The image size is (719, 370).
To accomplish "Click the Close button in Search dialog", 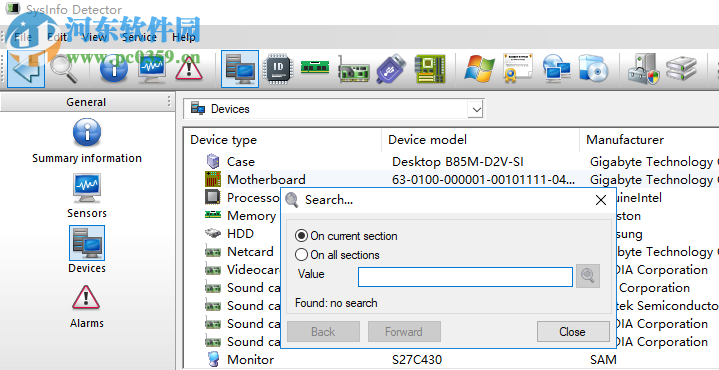I will pyautogui.click(x=572, y=331).
